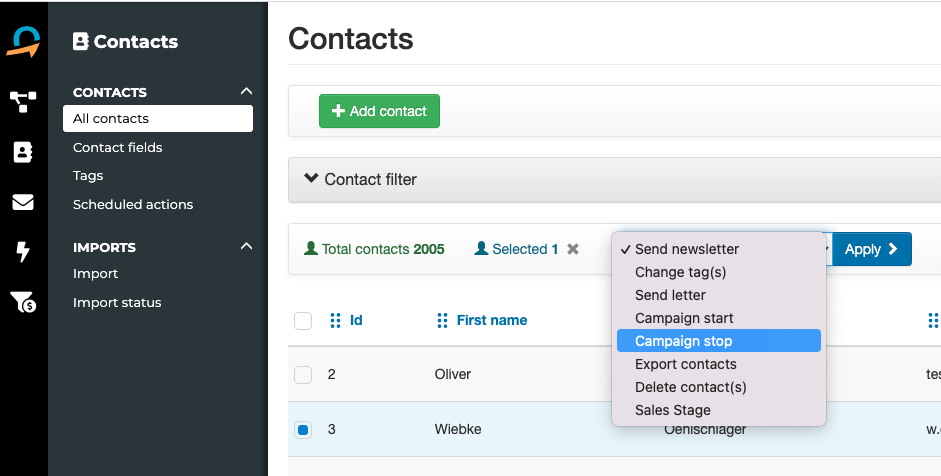This screenshot has width=941, height=476.
Task: Clear selection with the X icon
Action: [573, 249]
